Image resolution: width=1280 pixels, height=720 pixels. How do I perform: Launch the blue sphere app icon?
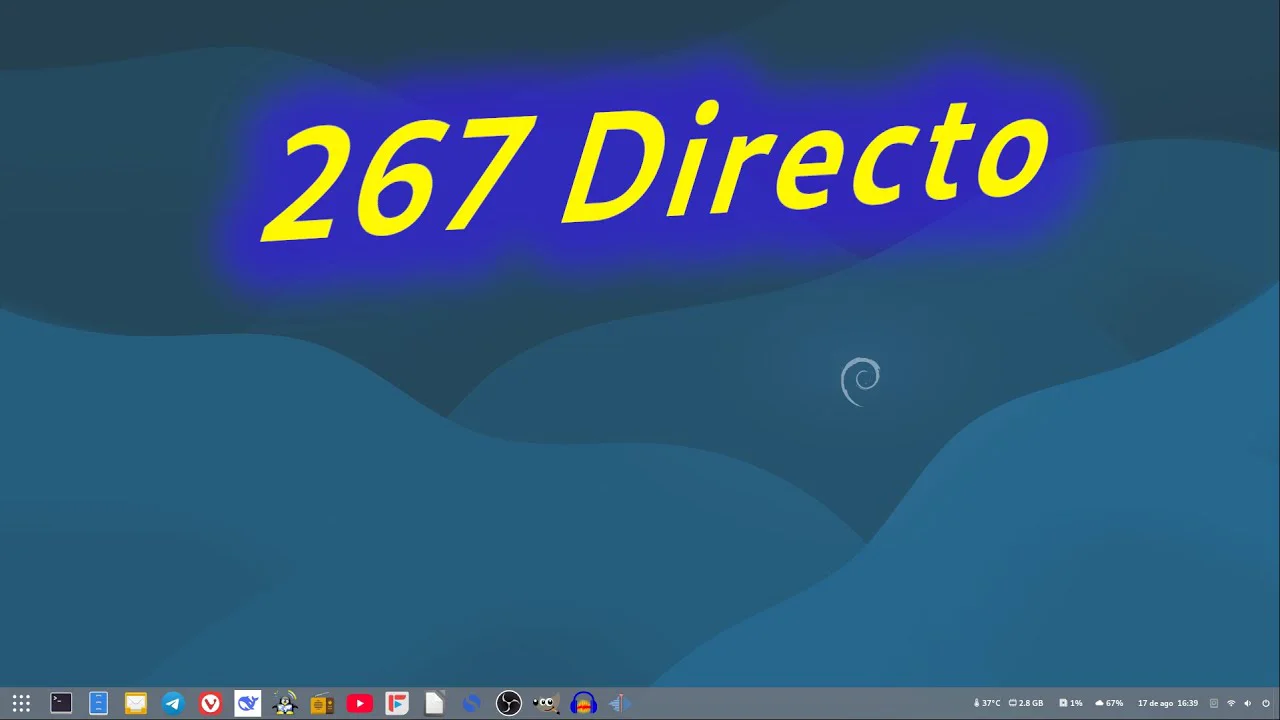point(471,704)
